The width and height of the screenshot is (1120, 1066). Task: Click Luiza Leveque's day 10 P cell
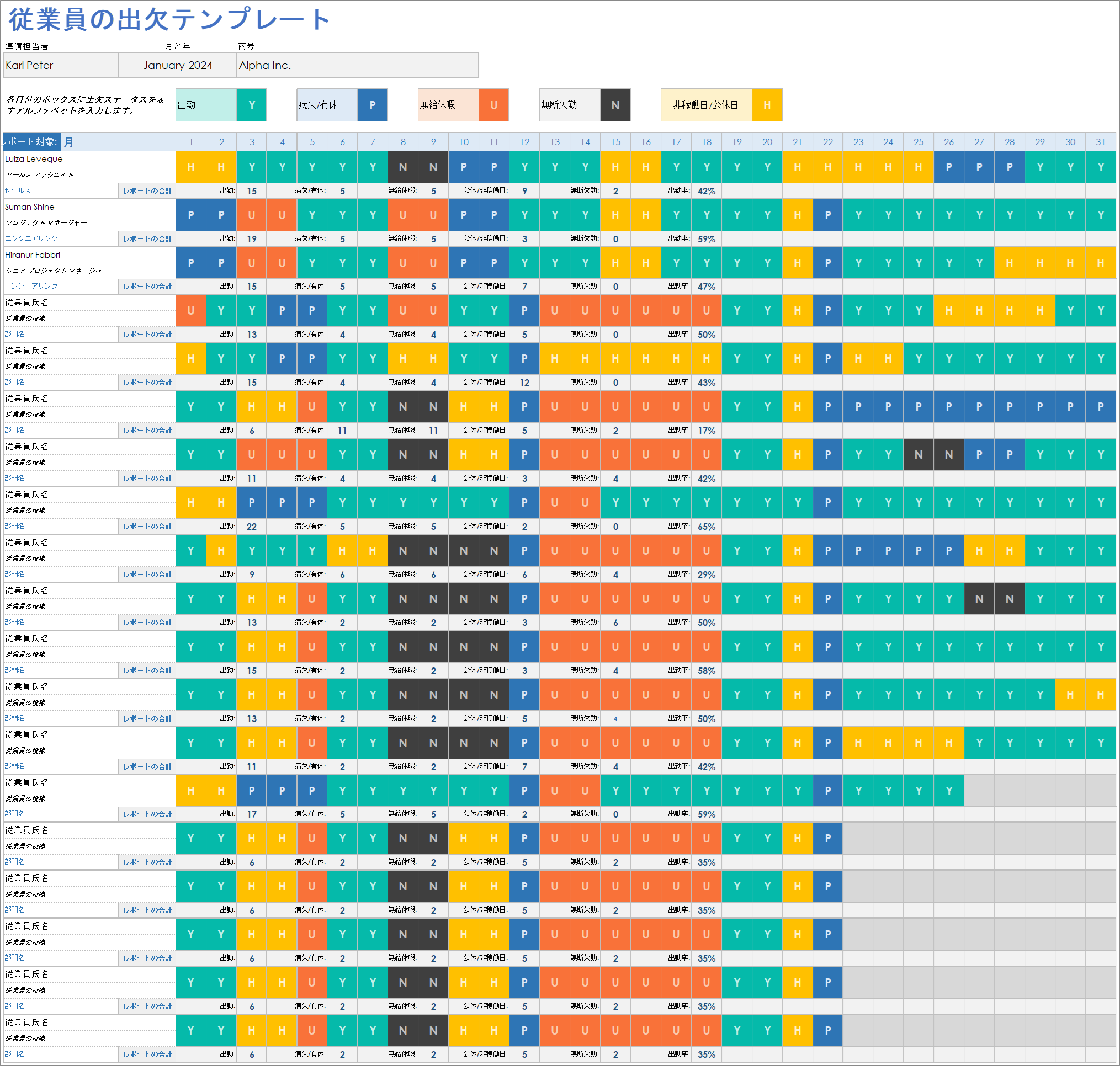point(464,167)
